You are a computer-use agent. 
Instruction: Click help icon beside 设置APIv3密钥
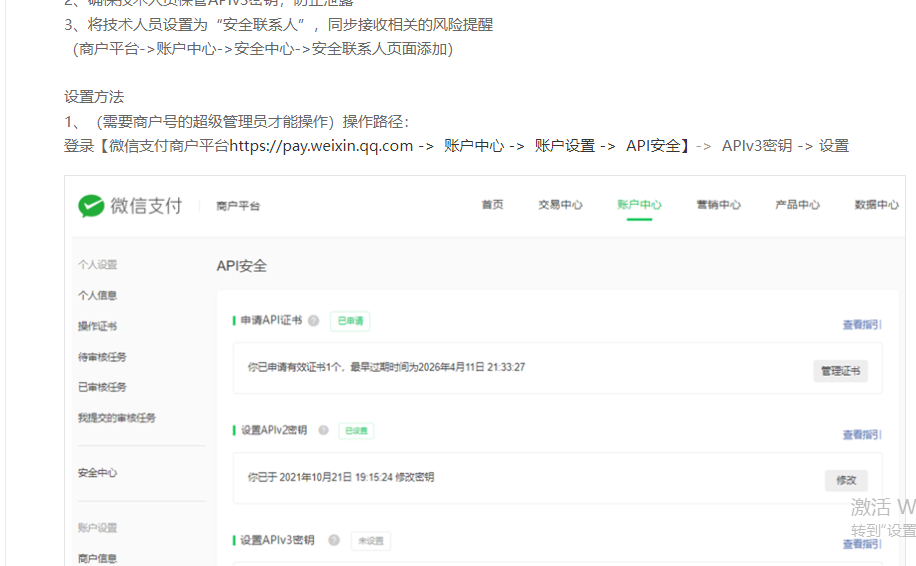[334, 540]
